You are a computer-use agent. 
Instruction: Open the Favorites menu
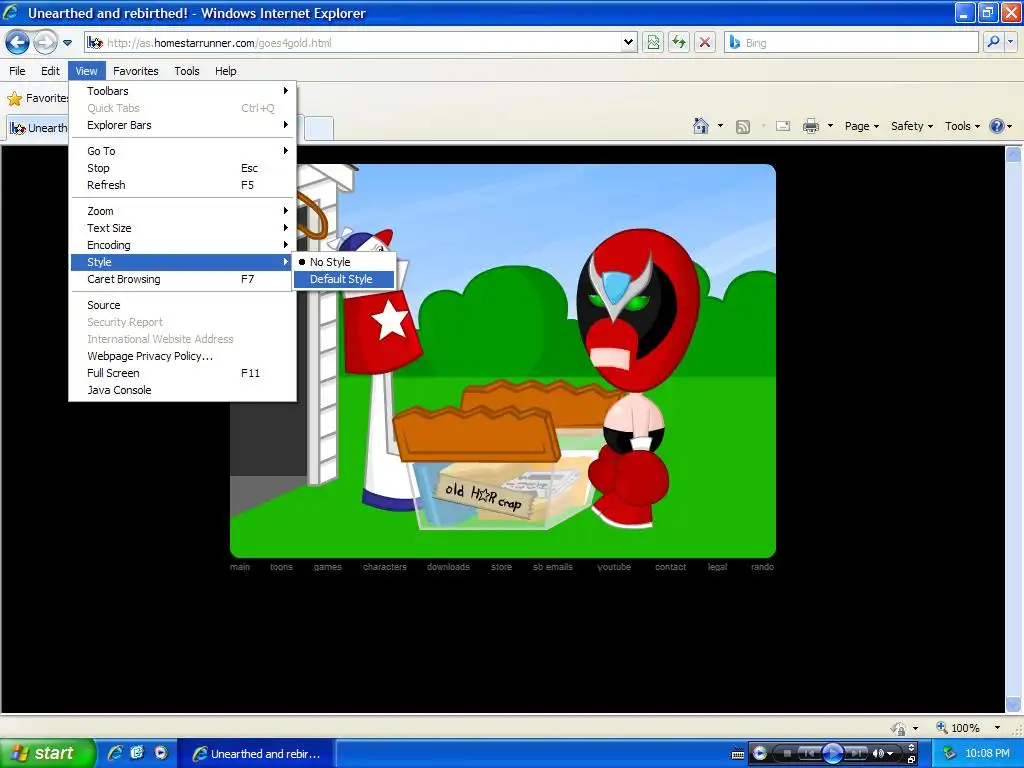135,71
